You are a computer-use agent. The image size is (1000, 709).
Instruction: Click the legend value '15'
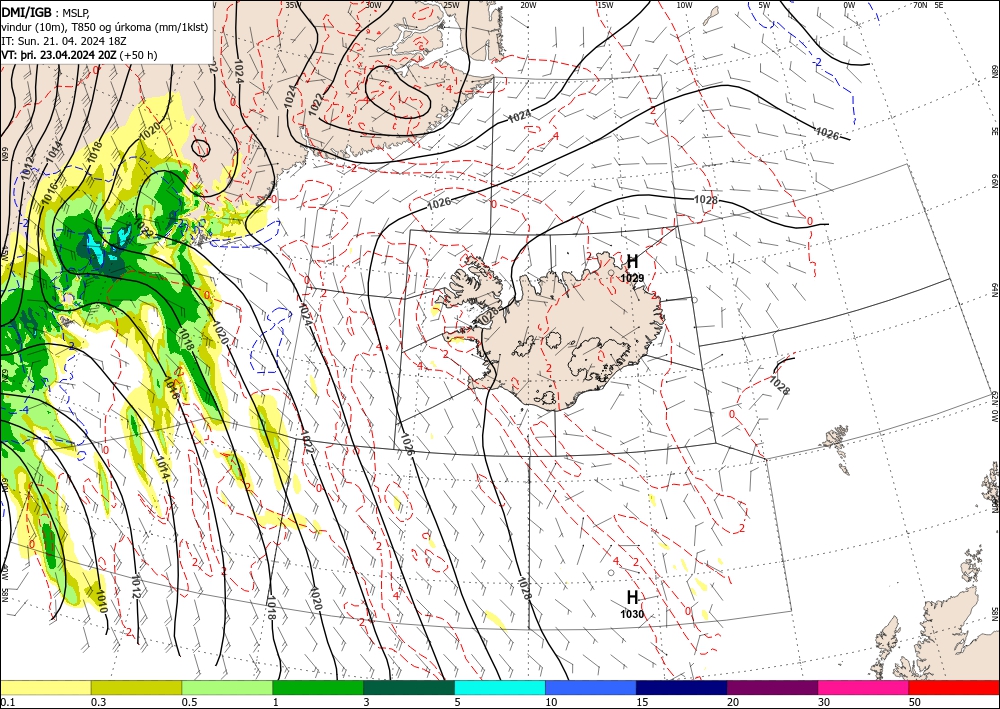[642, 702]
